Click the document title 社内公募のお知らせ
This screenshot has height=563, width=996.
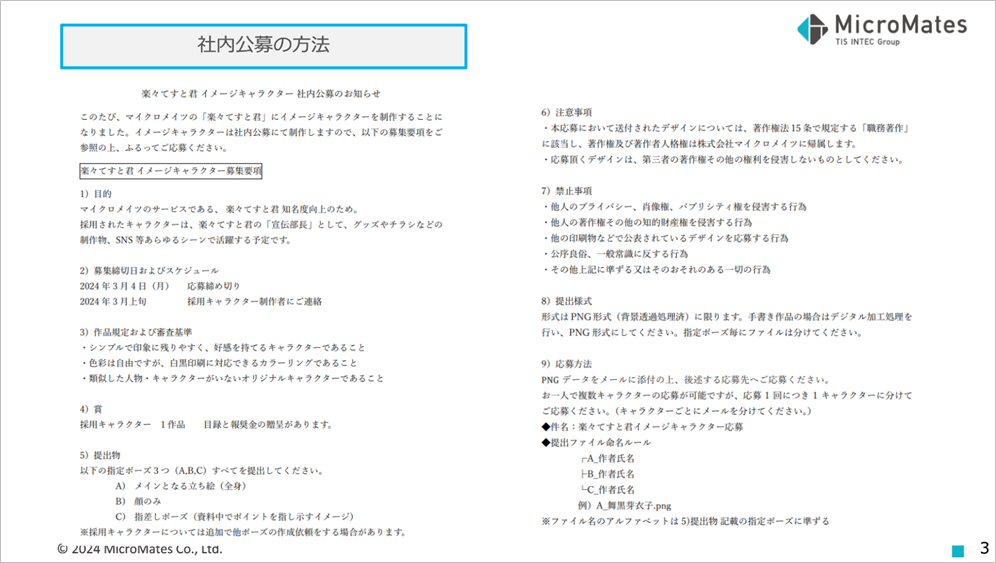click(x=261, y=93)
